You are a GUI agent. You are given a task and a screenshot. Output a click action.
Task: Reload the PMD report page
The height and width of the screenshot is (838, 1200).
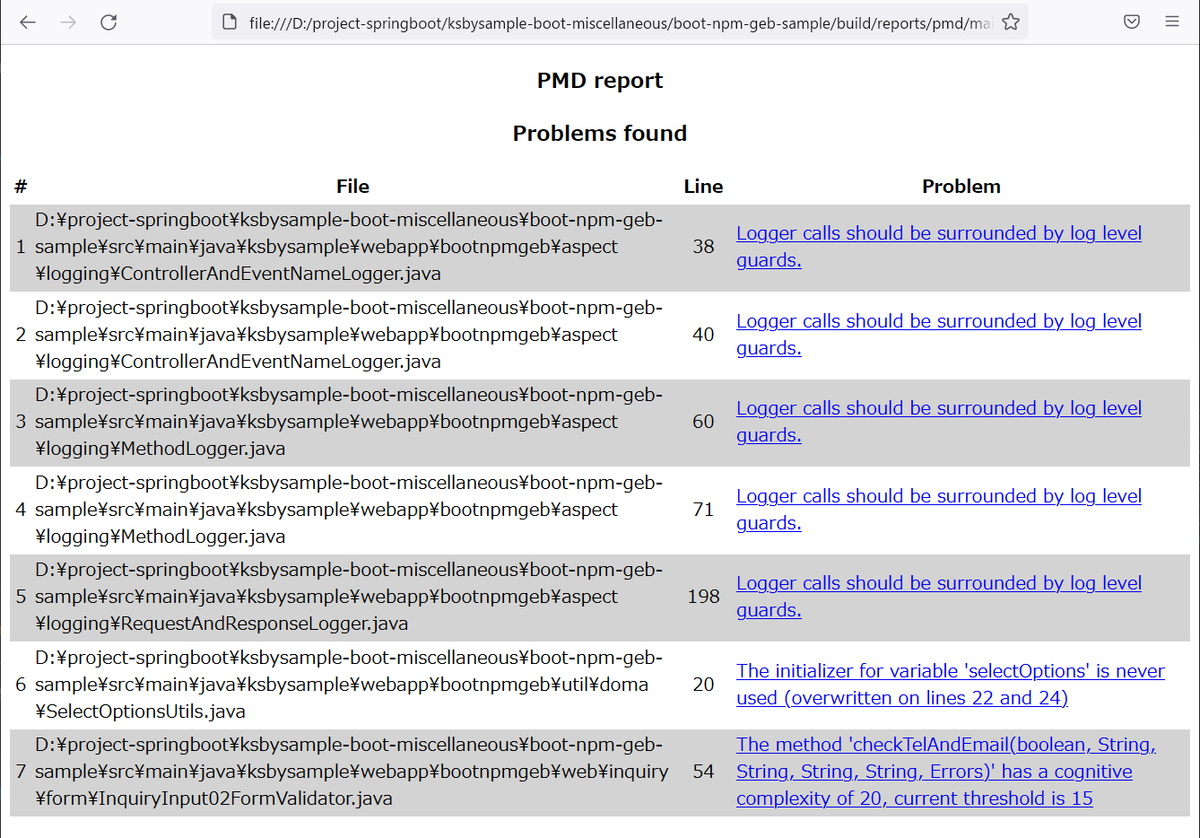(x=109, y=22)
